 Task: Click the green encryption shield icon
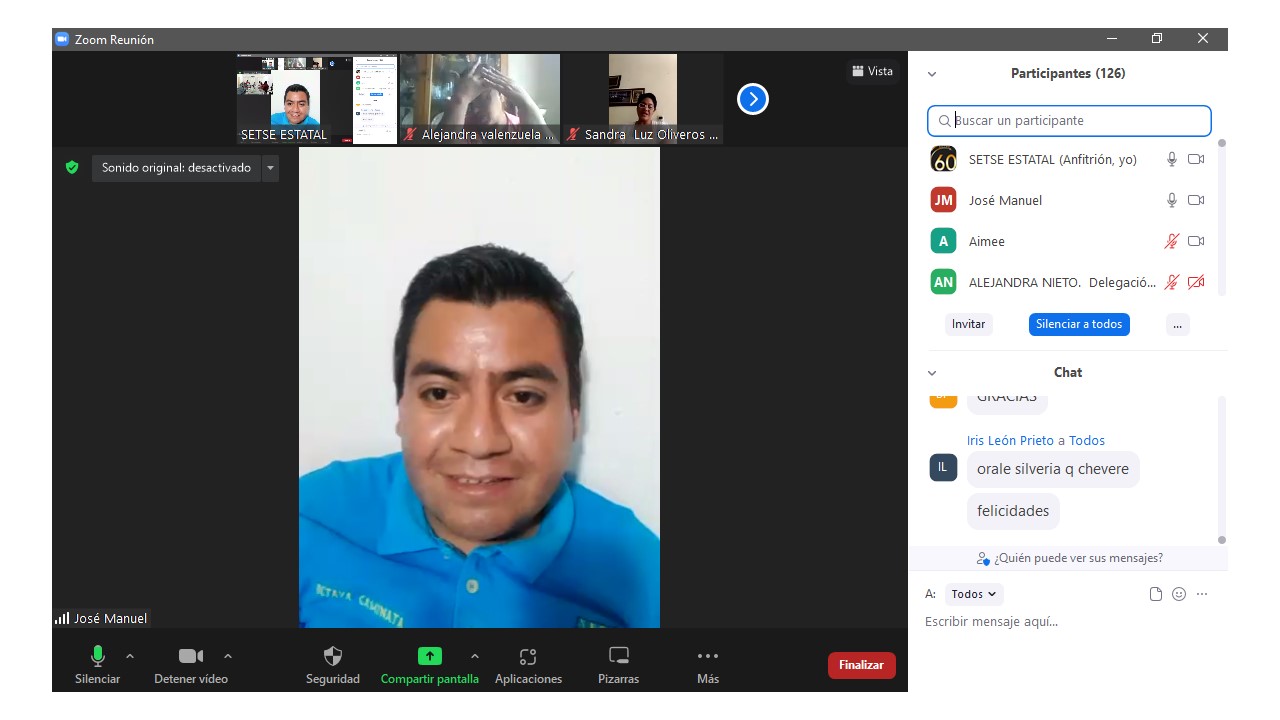click(72, 168)
